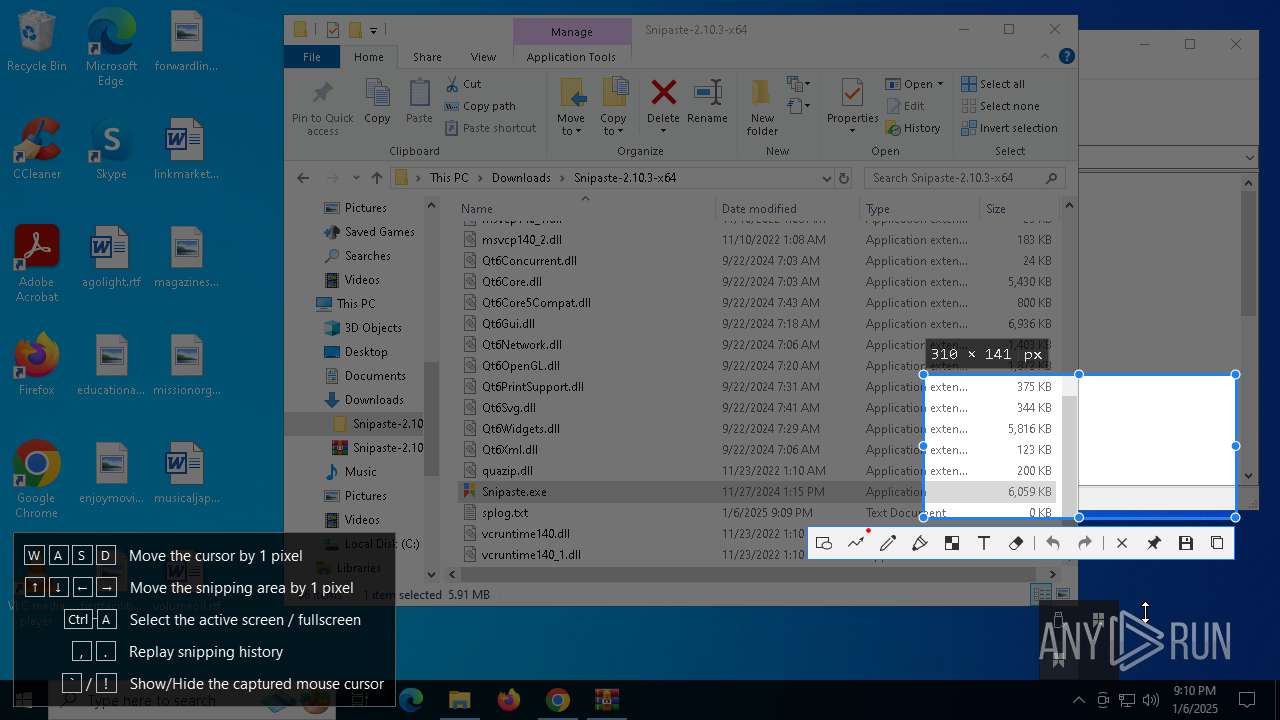Switch to View ribbon tab
1280x720 pixels.
pyautogui.click(x=483, y=57)
